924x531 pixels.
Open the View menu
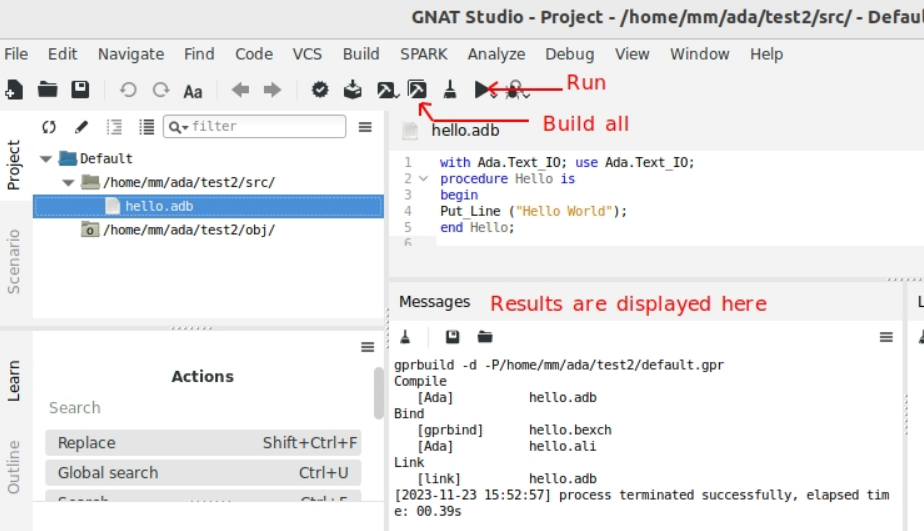632,54
